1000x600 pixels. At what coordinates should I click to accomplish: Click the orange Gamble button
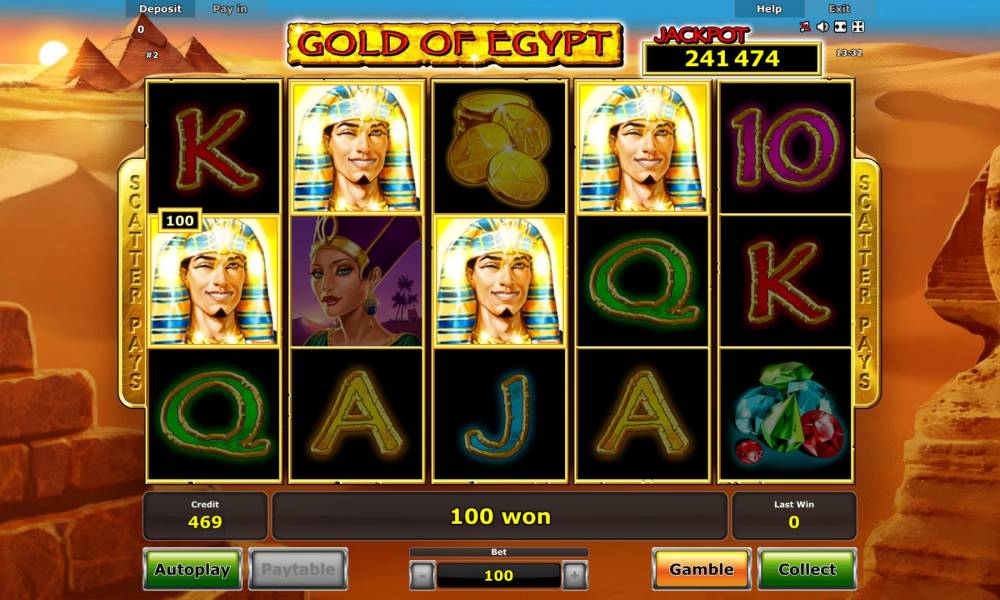702,569
